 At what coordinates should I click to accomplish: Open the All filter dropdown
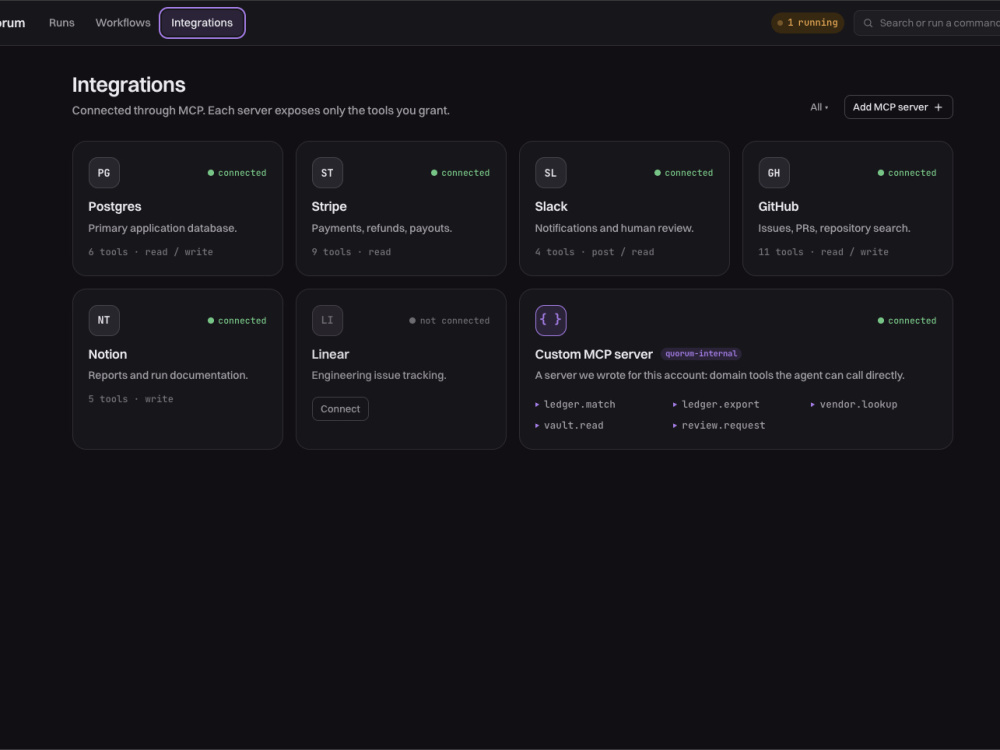819,107
